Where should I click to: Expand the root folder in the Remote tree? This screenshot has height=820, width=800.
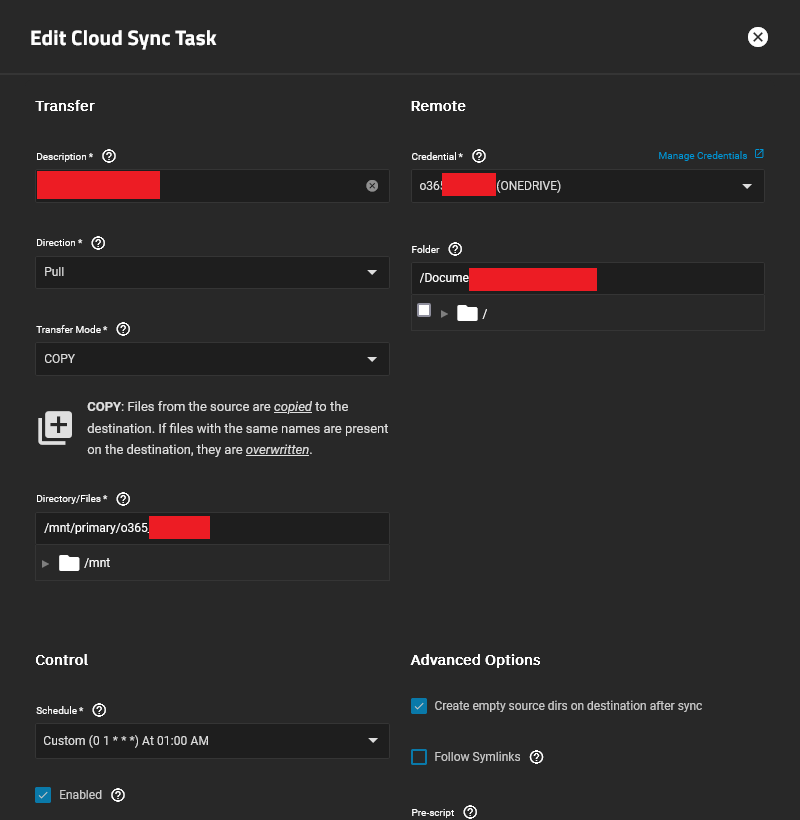(x=444, y=311)
